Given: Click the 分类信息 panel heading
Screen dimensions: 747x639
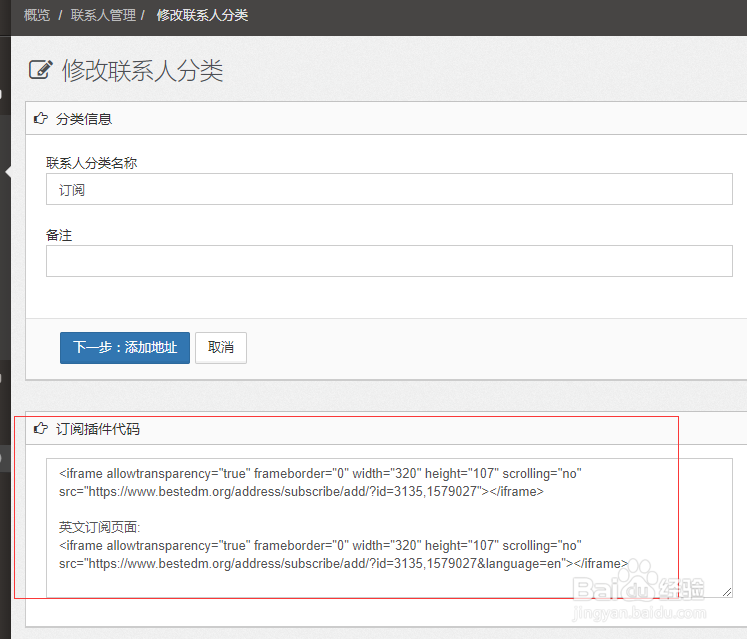Looking at the screenshot, I should tap(84, 119).
